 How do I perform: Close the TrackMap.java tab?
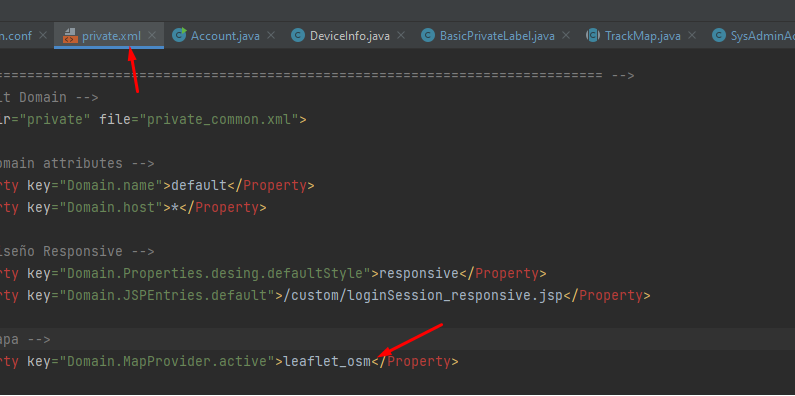[692, 35]
